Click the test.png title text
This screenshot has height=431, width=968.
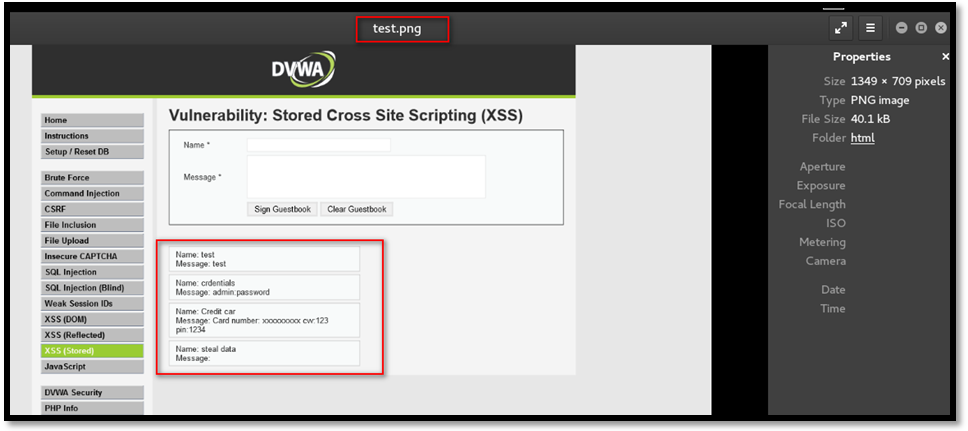point(397,28)
